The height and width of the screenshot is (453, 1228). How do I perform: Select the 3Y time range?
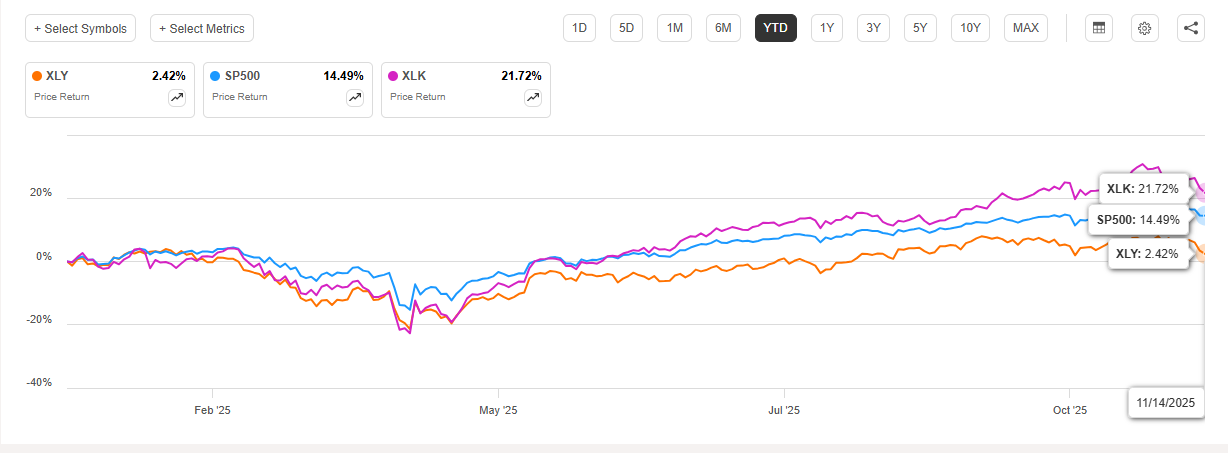pyautogui.click(x=873, y=28)
